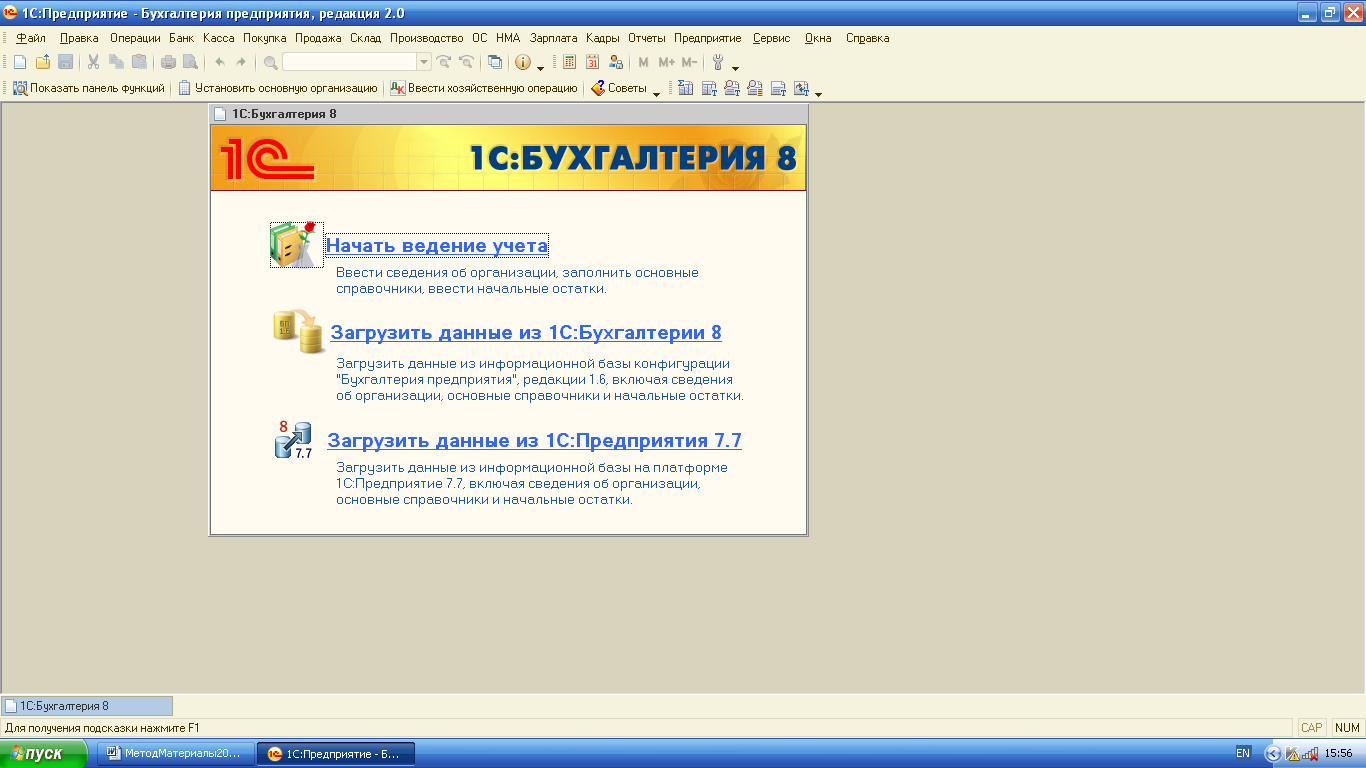Click the undo arrow icon

point(220,62)
